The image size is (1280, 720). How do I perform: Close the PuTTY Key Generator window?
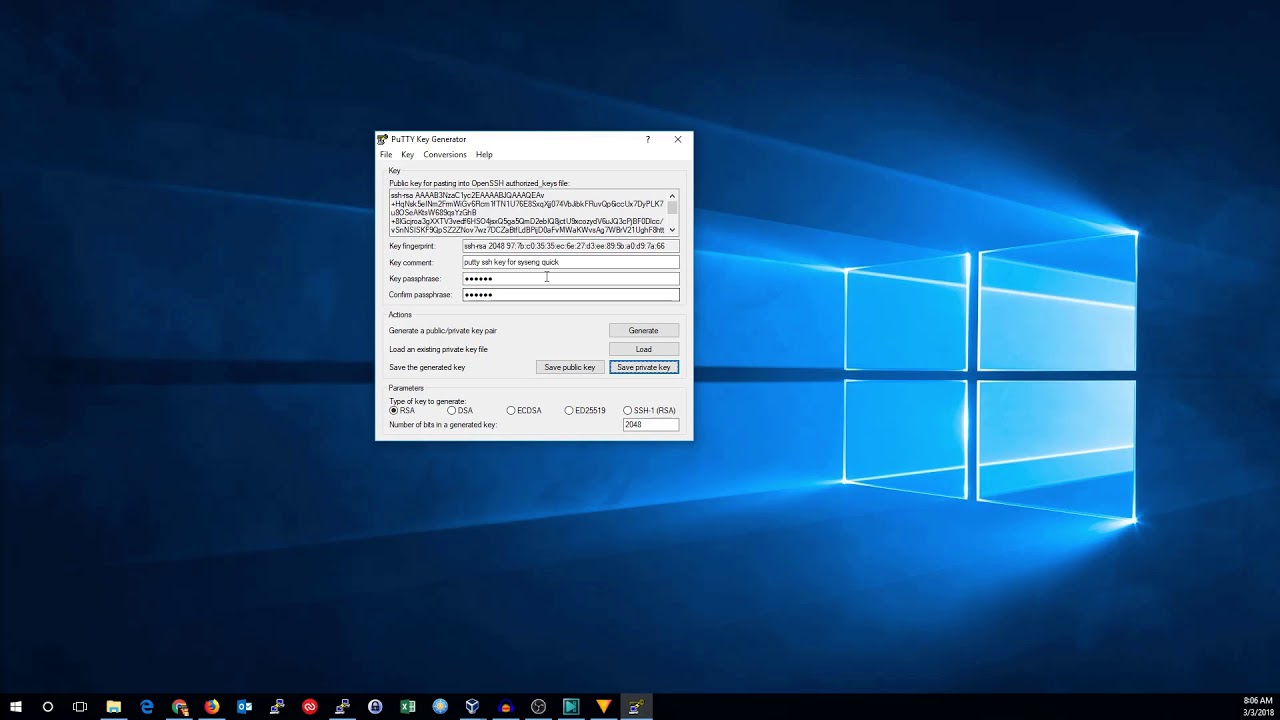[x=678, y=140]
